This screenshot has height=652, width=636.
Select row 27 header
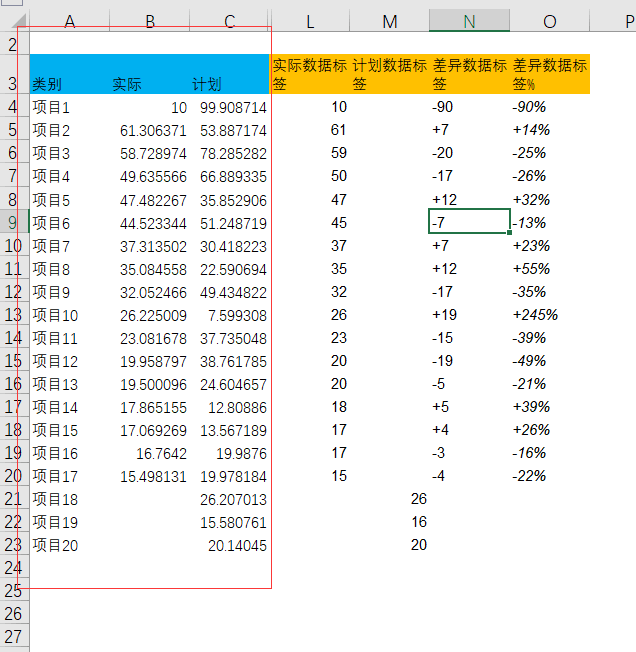coord(15,637)
